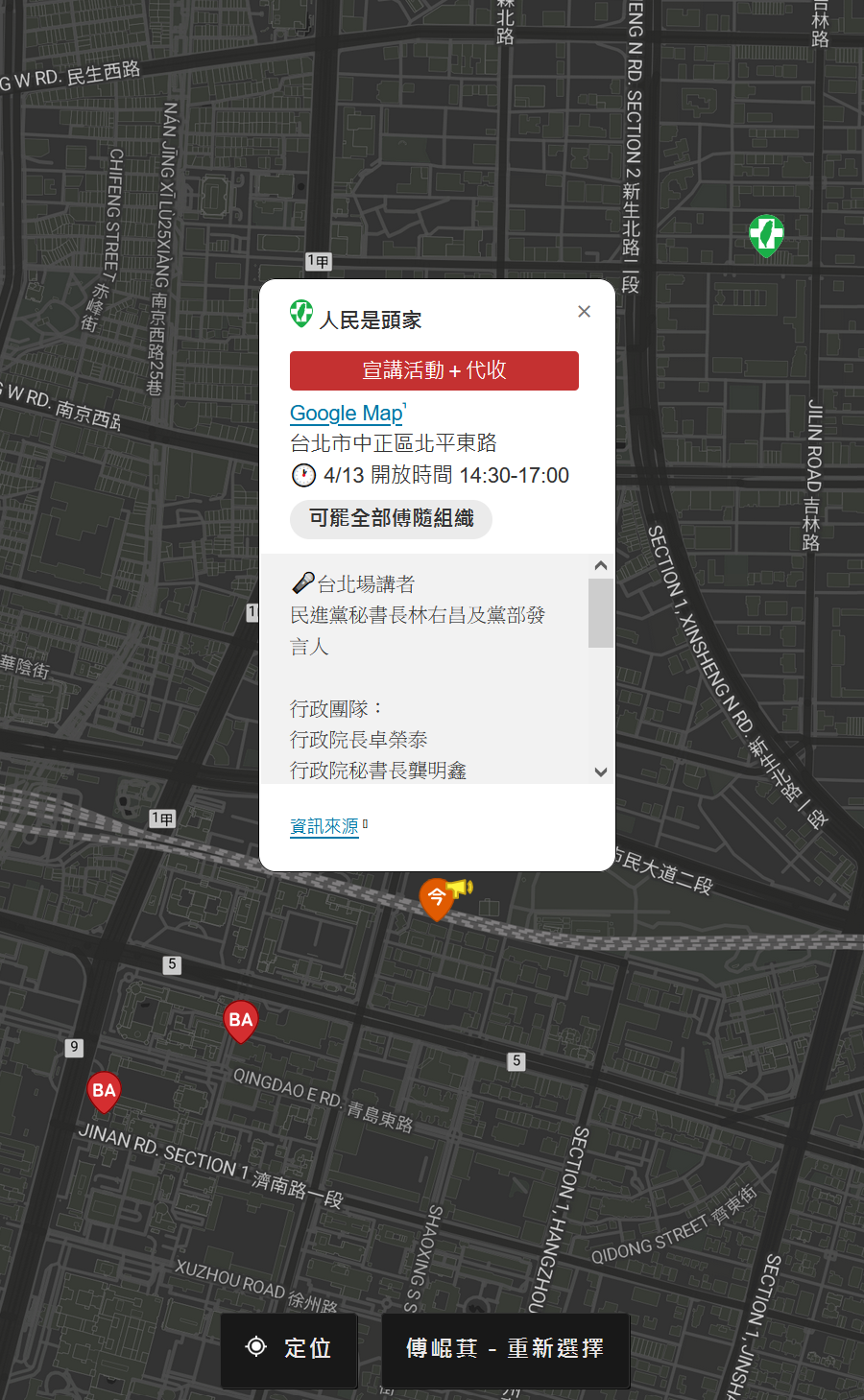Click the 1甲 route shield above the popup
Screen dimensions: 864x1400
pos(319,261)
